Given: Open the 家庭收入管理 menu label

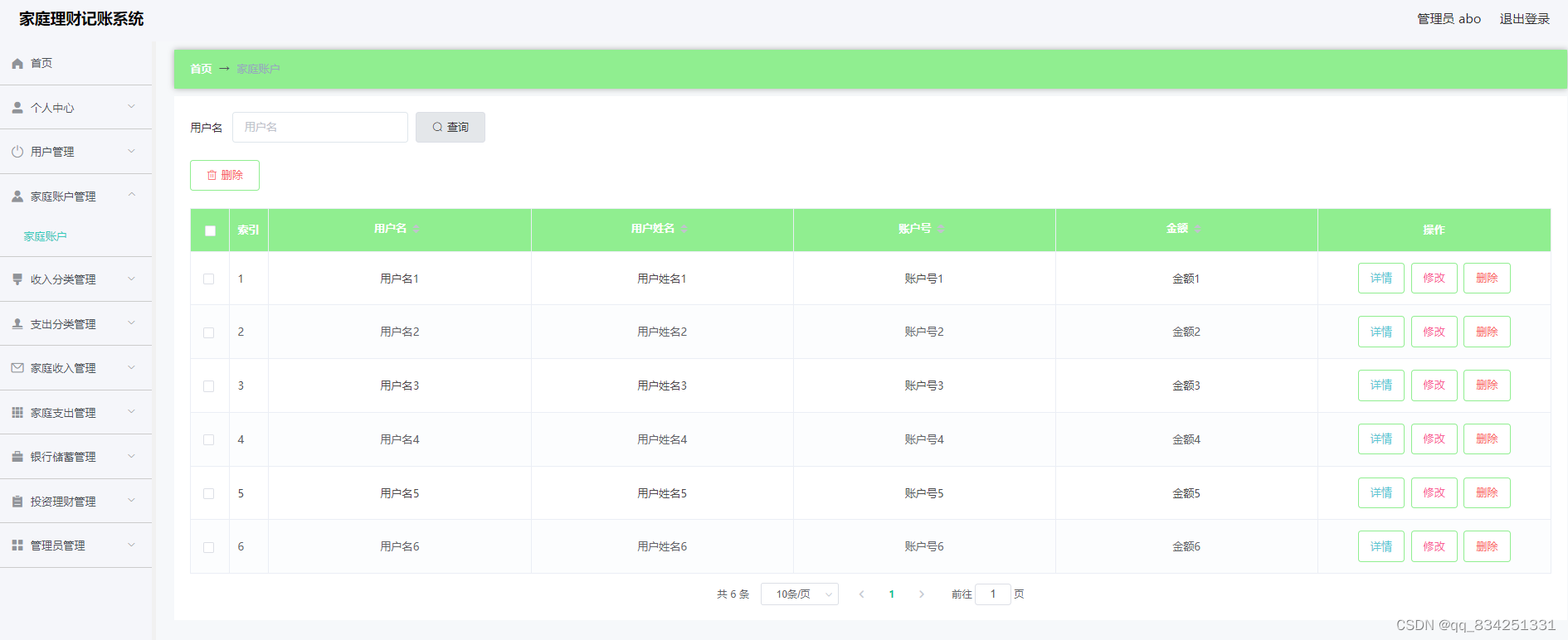Looking at the screenshot, I should [63, 368].
